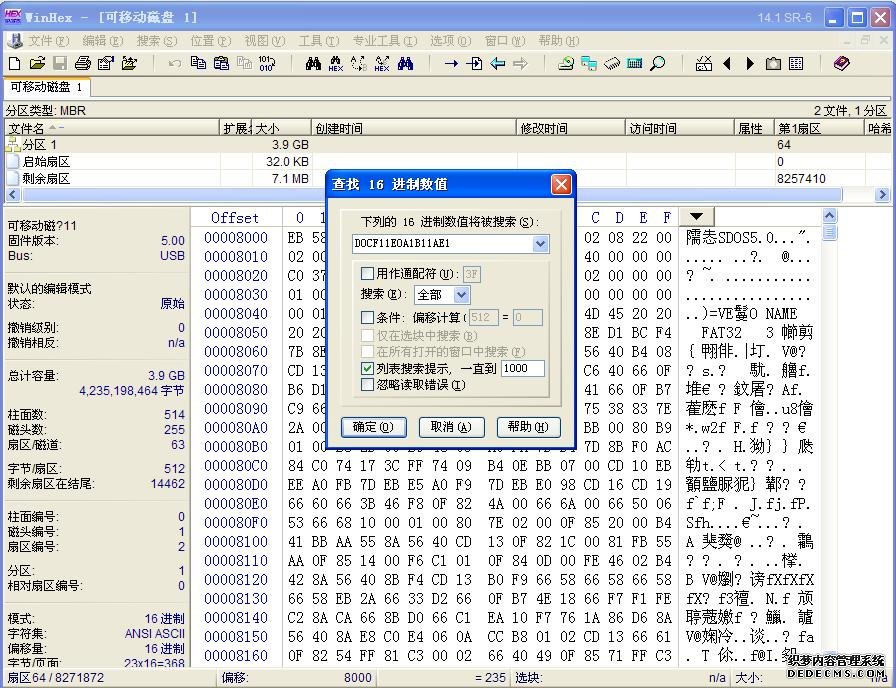
Task: Open the 搜索 direction dropdown showing 全部
Action: tap(461, 295)
